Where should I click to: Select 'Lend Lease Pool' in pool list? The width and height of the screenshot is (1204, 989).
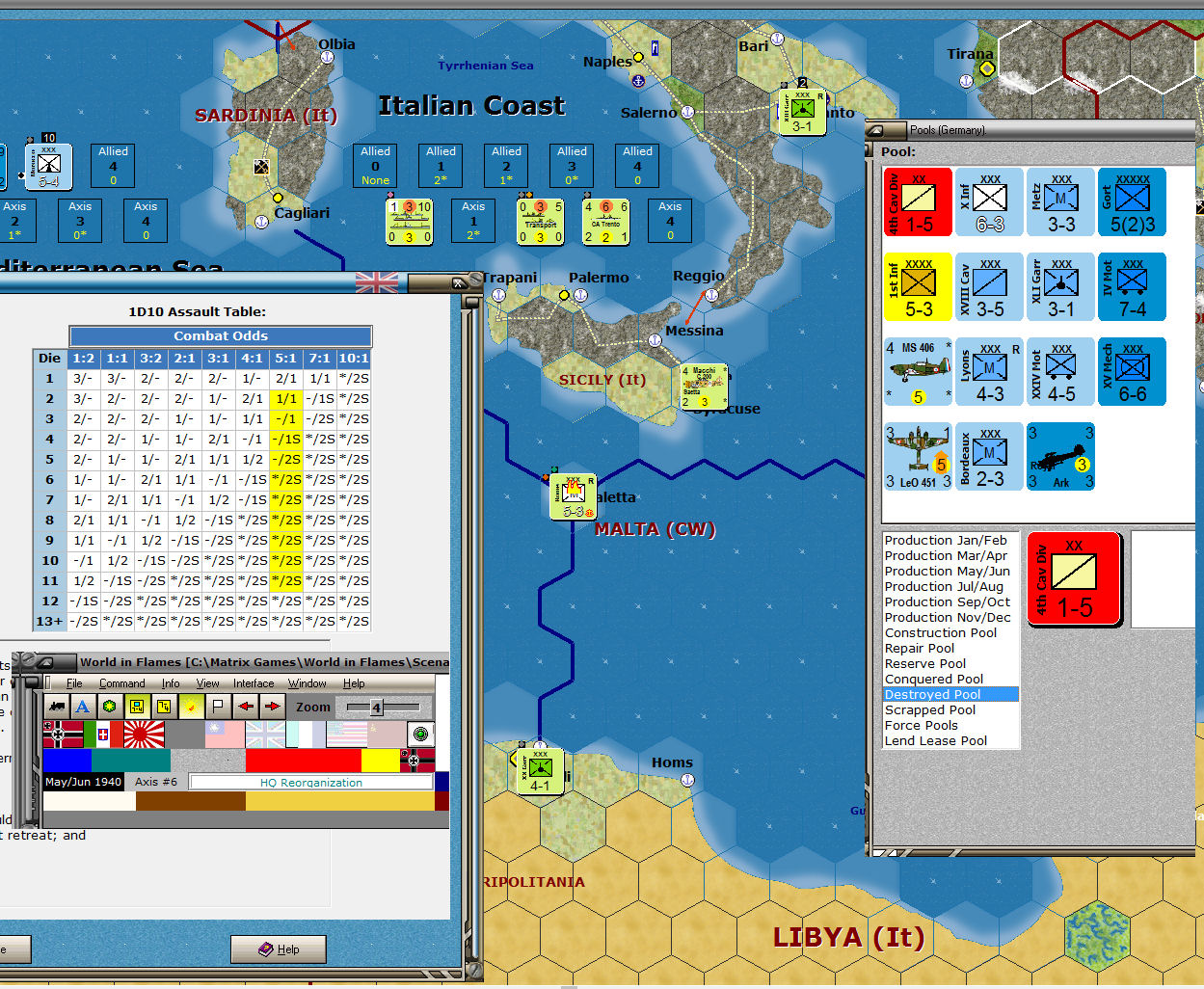pos(936,741)
